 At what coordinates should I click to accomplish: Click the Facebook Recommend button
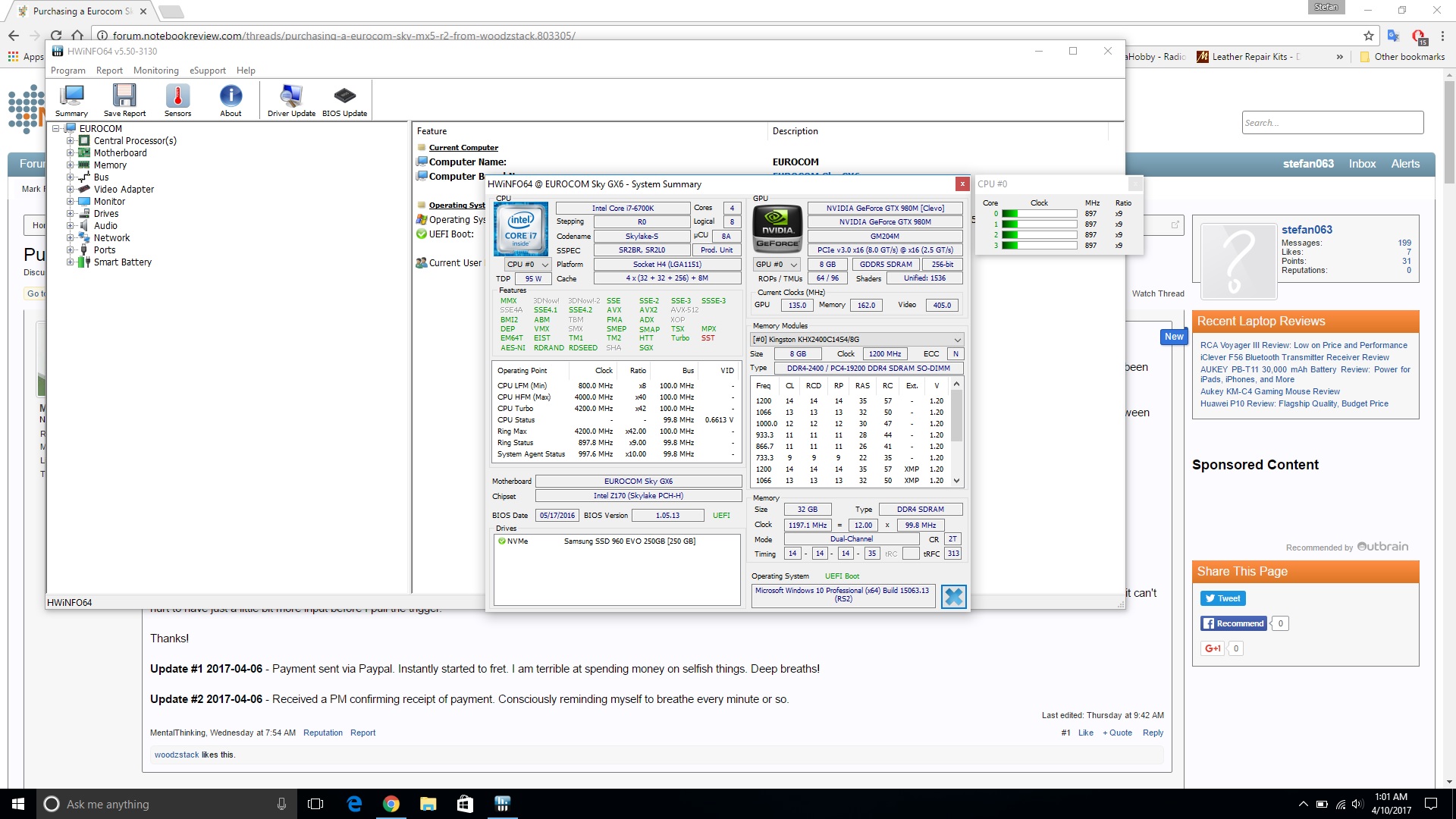click(1233, 623)
